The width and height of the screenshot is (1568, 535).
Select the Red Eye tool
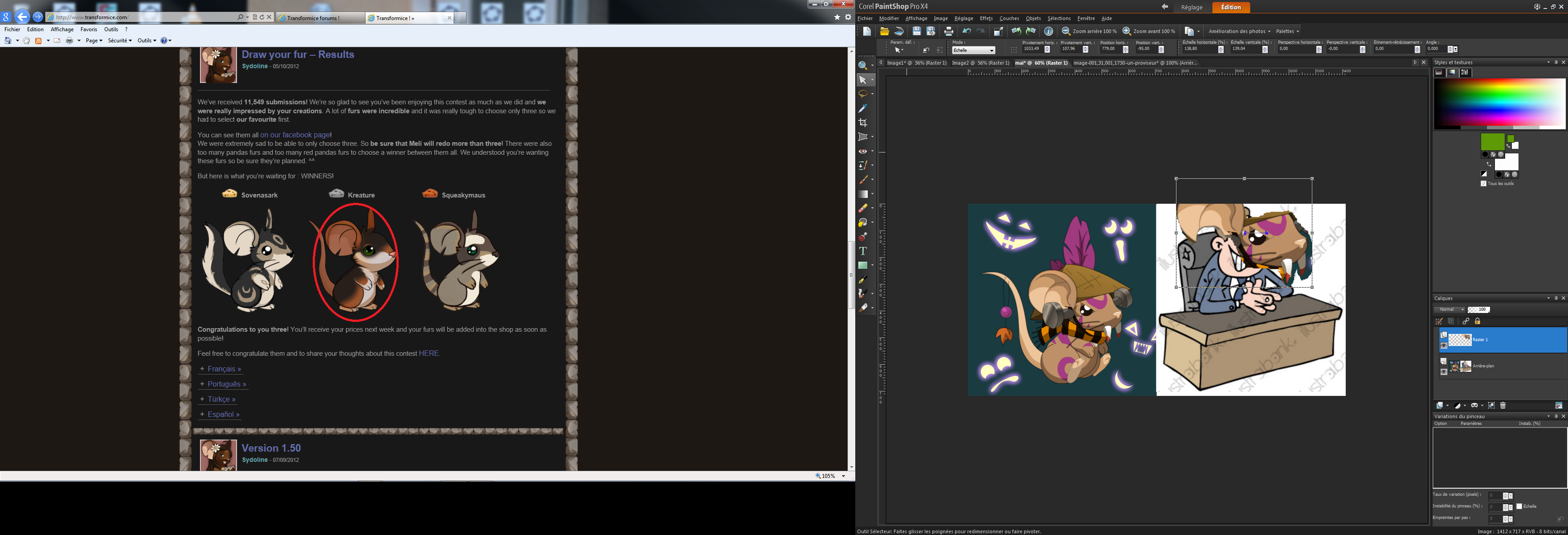click(x=862, y=151)
